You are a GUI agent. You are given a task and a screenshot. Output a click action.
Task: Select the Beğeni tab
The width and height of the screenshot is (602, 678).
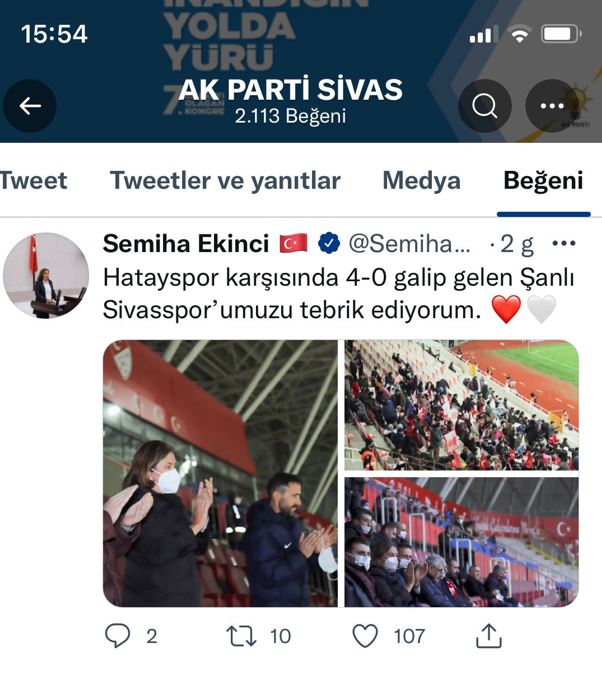543,180
